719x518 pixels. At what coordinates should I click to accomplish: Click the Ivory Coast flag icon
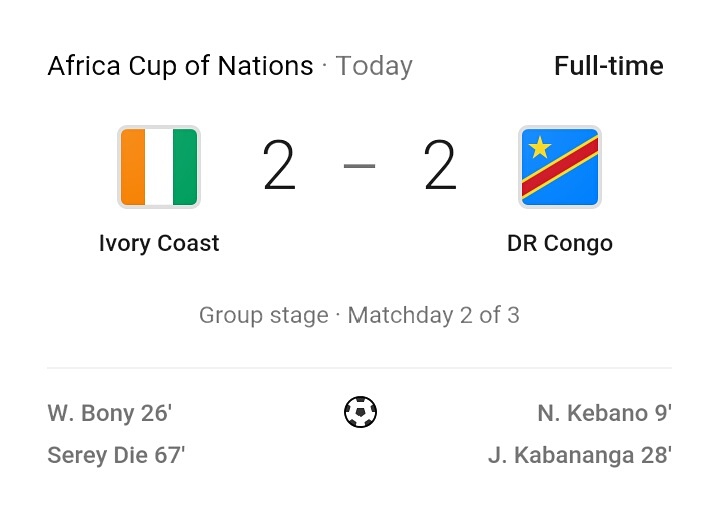point(159,167)
